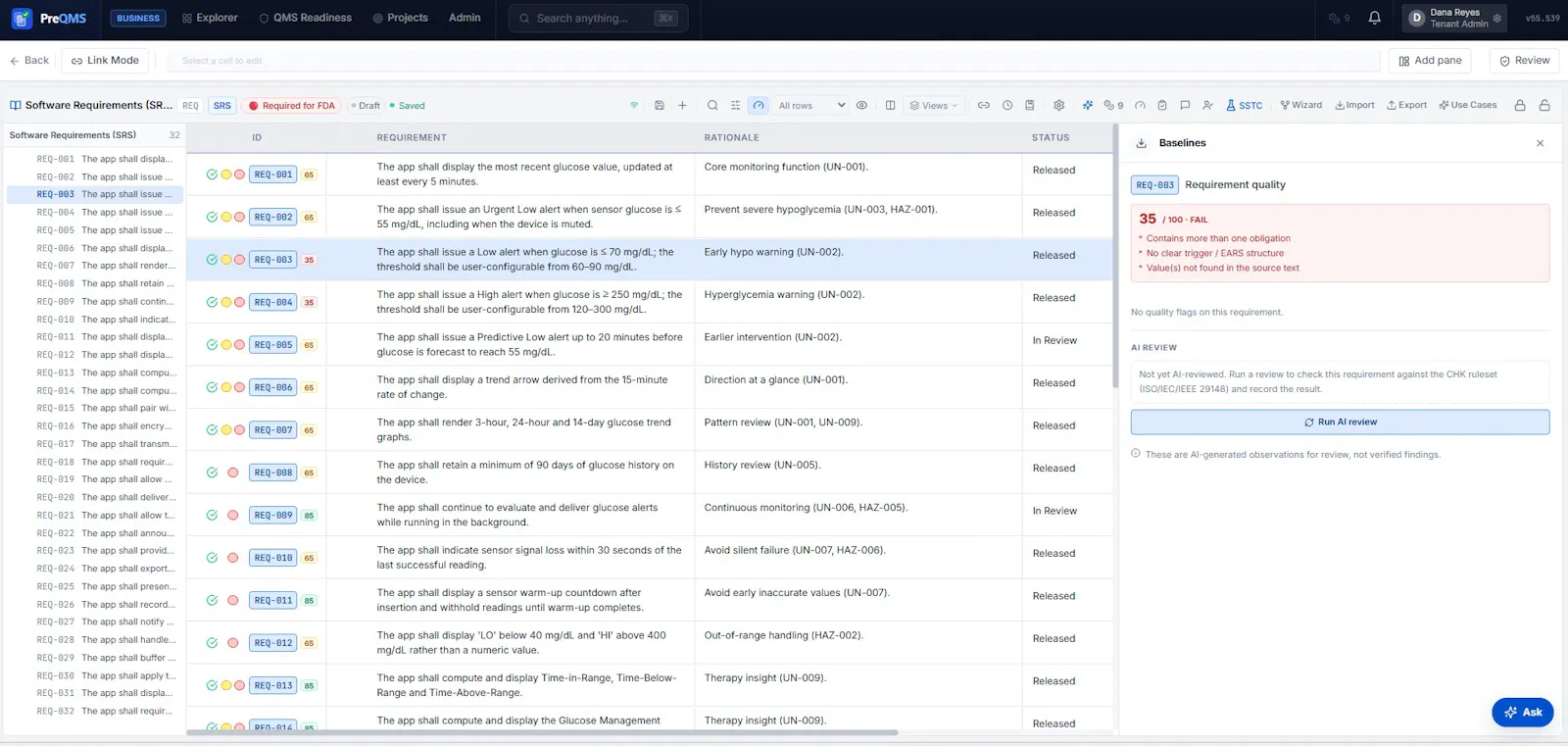Open the Wizard tool

tap(1300, 105)
